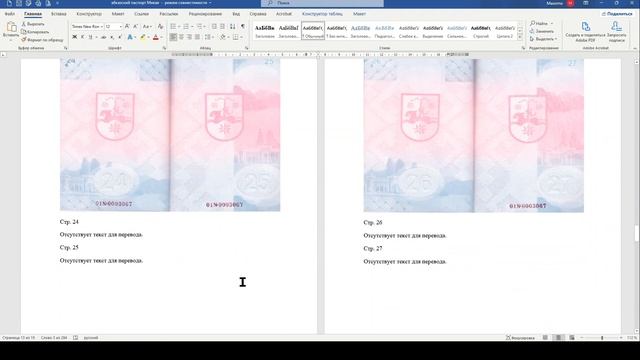
Task: Click Выделить in the editing group
Action: (543, 39)
